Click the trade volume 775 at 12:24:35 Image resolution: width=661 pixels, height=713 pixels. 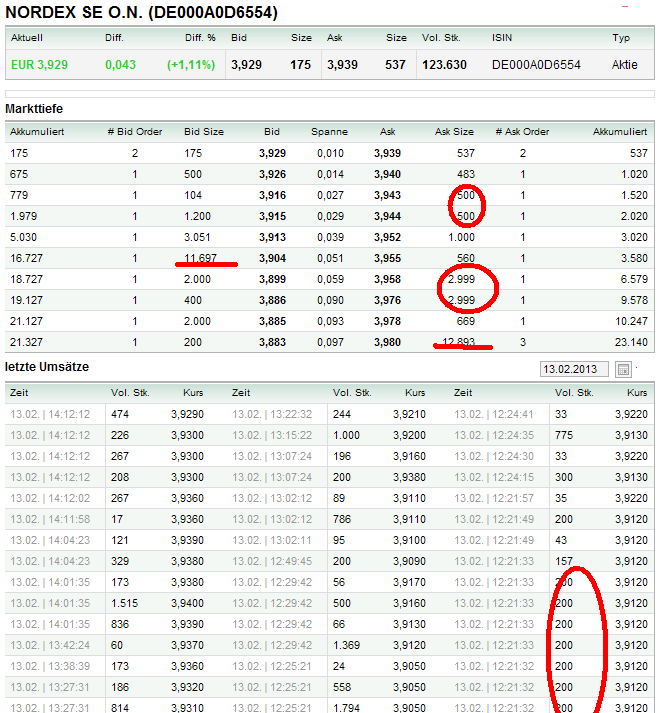pyautogui.click(x=564, y=435)
